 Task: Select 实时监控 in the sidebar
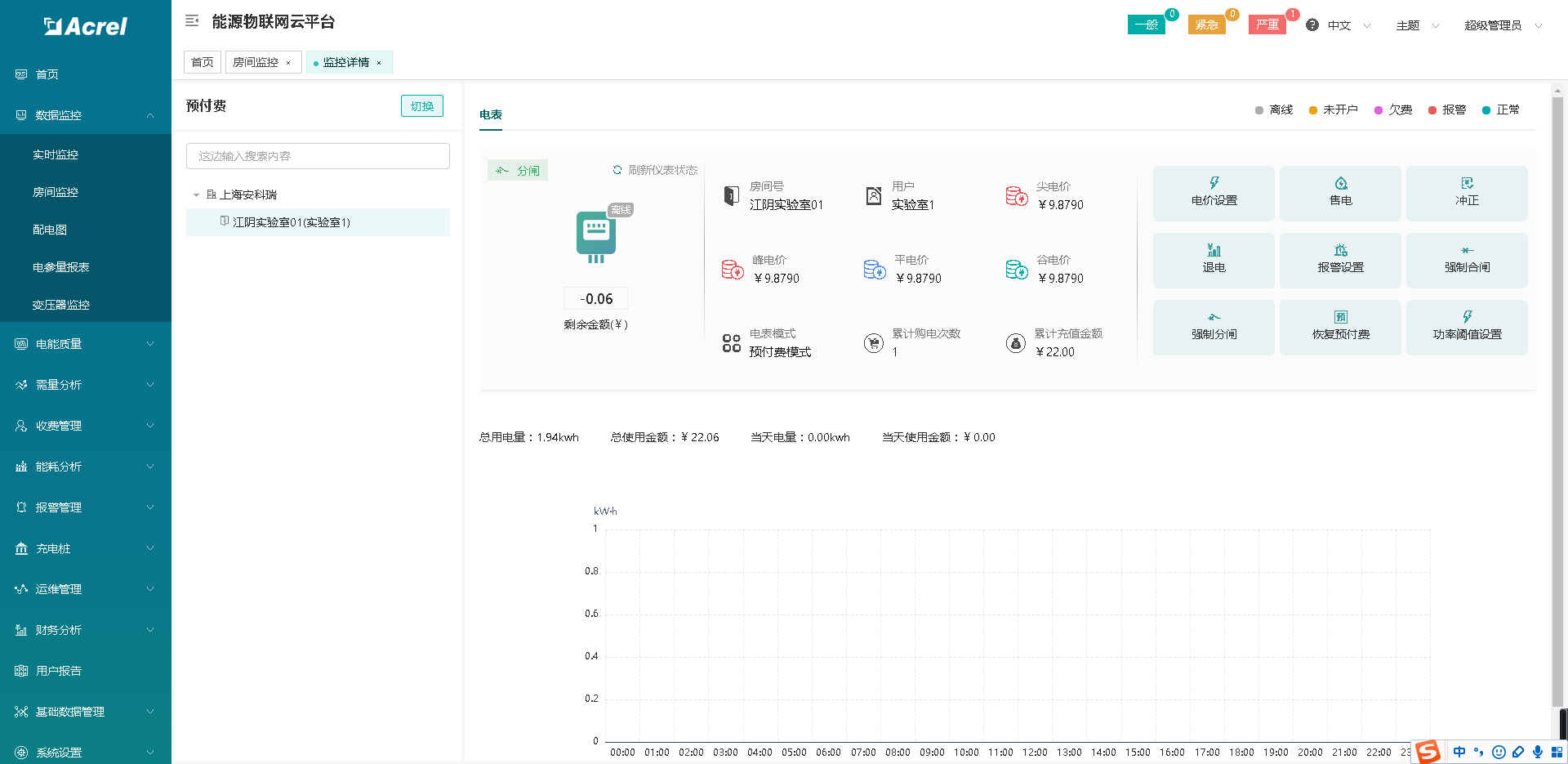(x=56, y=154)
